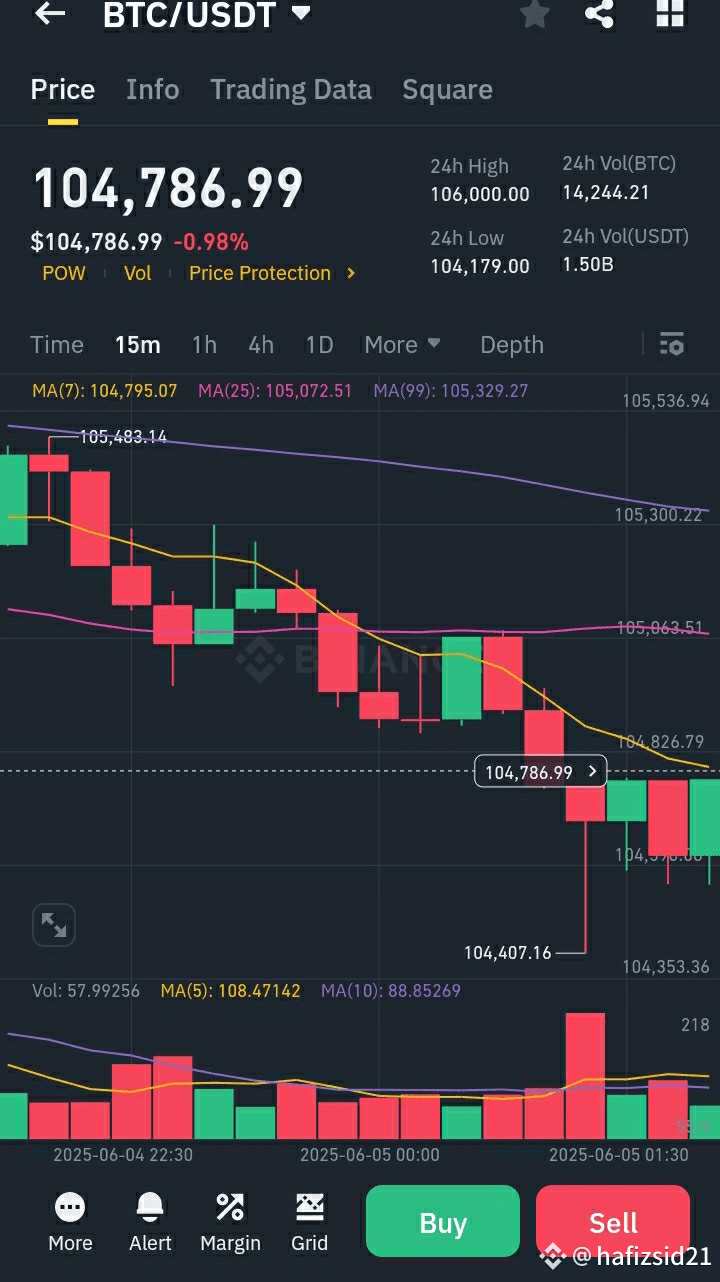Open the Trading Data tab
The image size is (720, 1282).
[291, 90]
